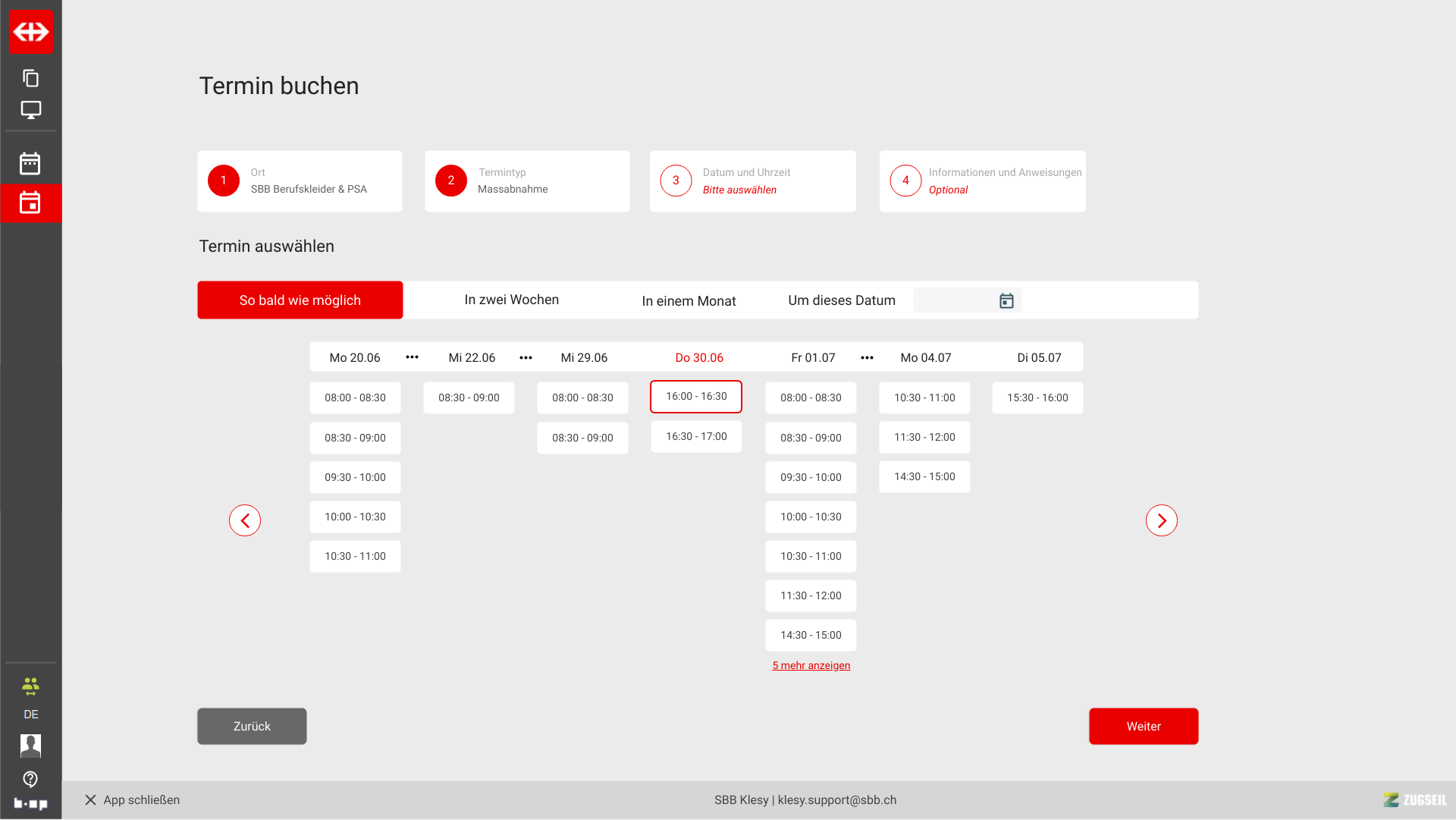Select the 16:30 - 17:00 slot on Do 30.06
Viewport: 1456px width, 820px height.
click(696, 437)
